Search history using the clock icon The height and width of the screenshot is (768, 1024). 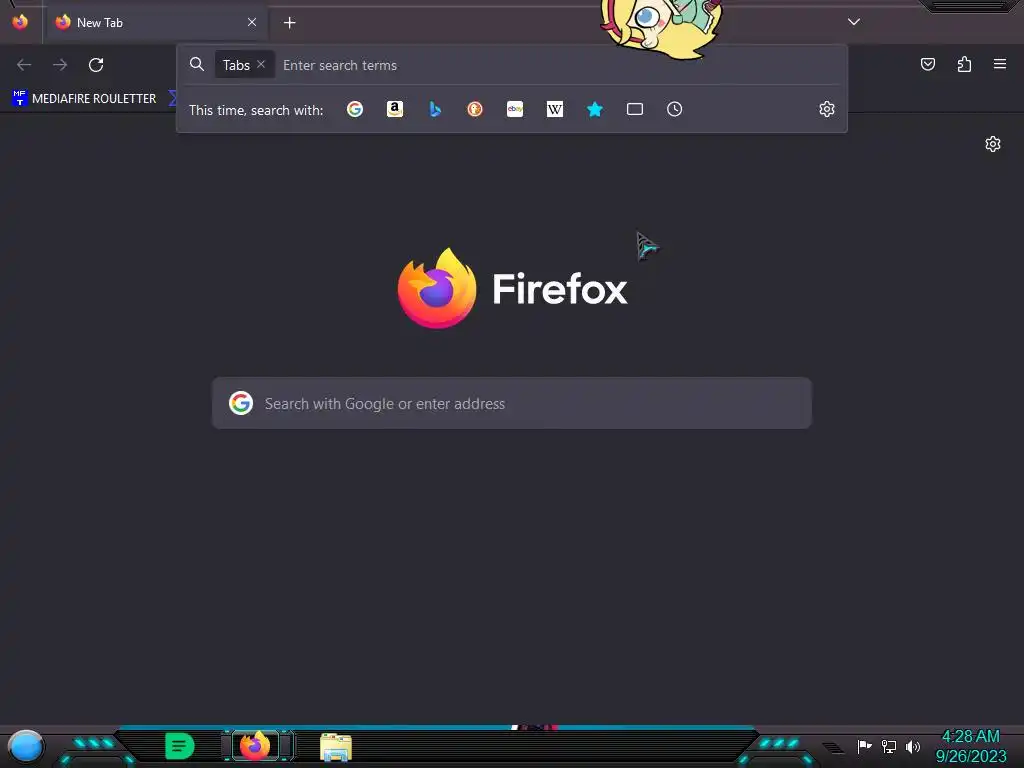coord(675,109)
